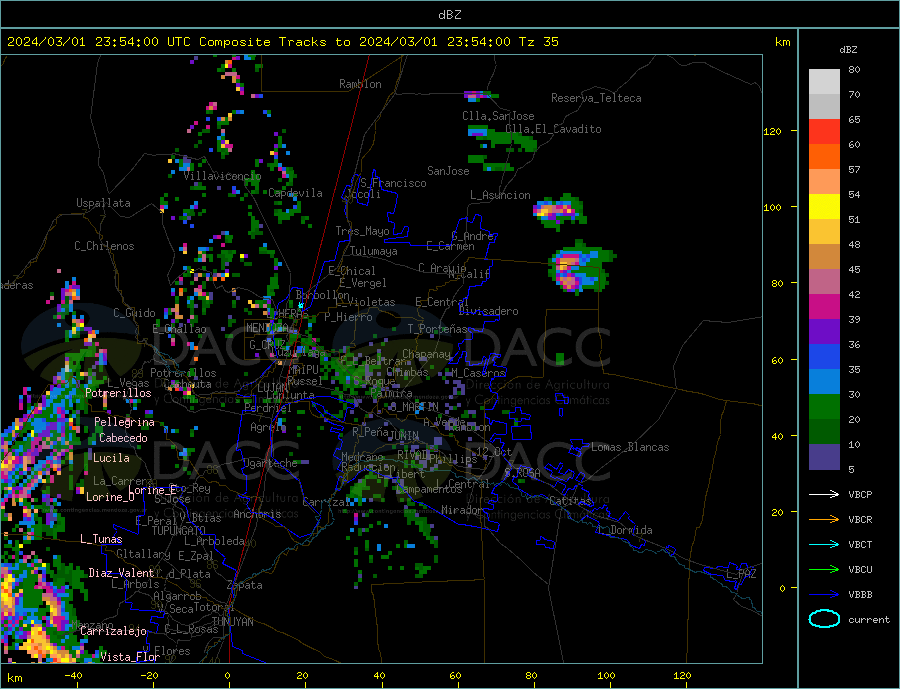
Task: Click the '120' value on the right km axis
Action: tap(773, 131)
